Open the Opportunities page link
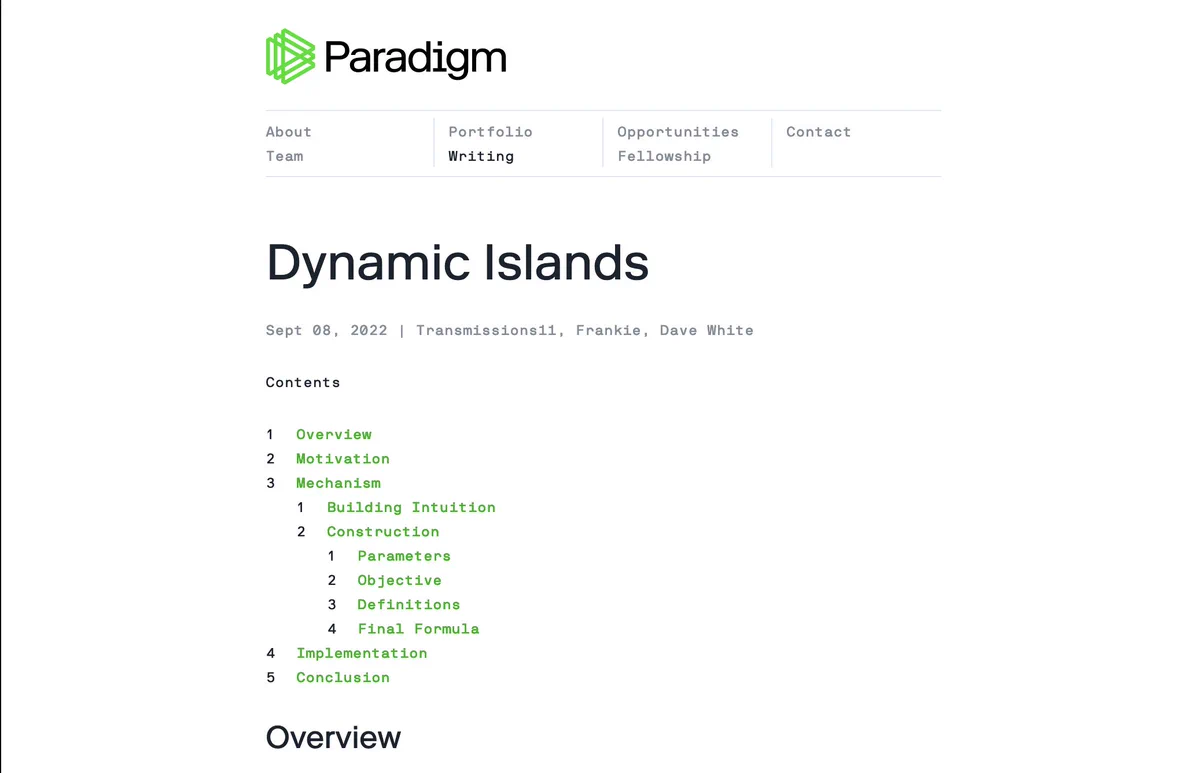Viewport: 1200px width, 773px height. pos(678,132)
